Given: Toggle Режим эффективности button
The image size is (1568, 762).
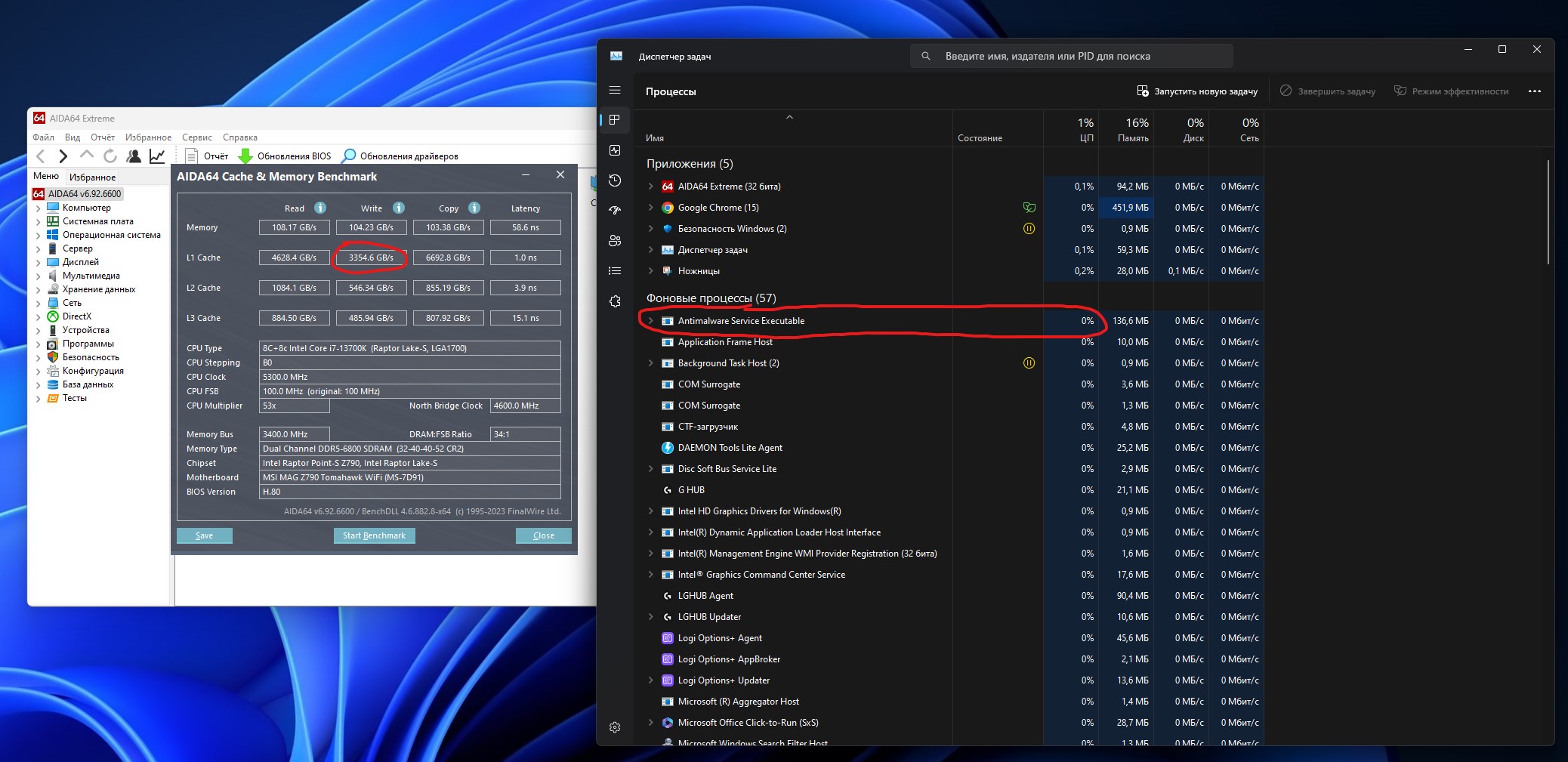Looking at the screenshot, I should (1451, 91).
